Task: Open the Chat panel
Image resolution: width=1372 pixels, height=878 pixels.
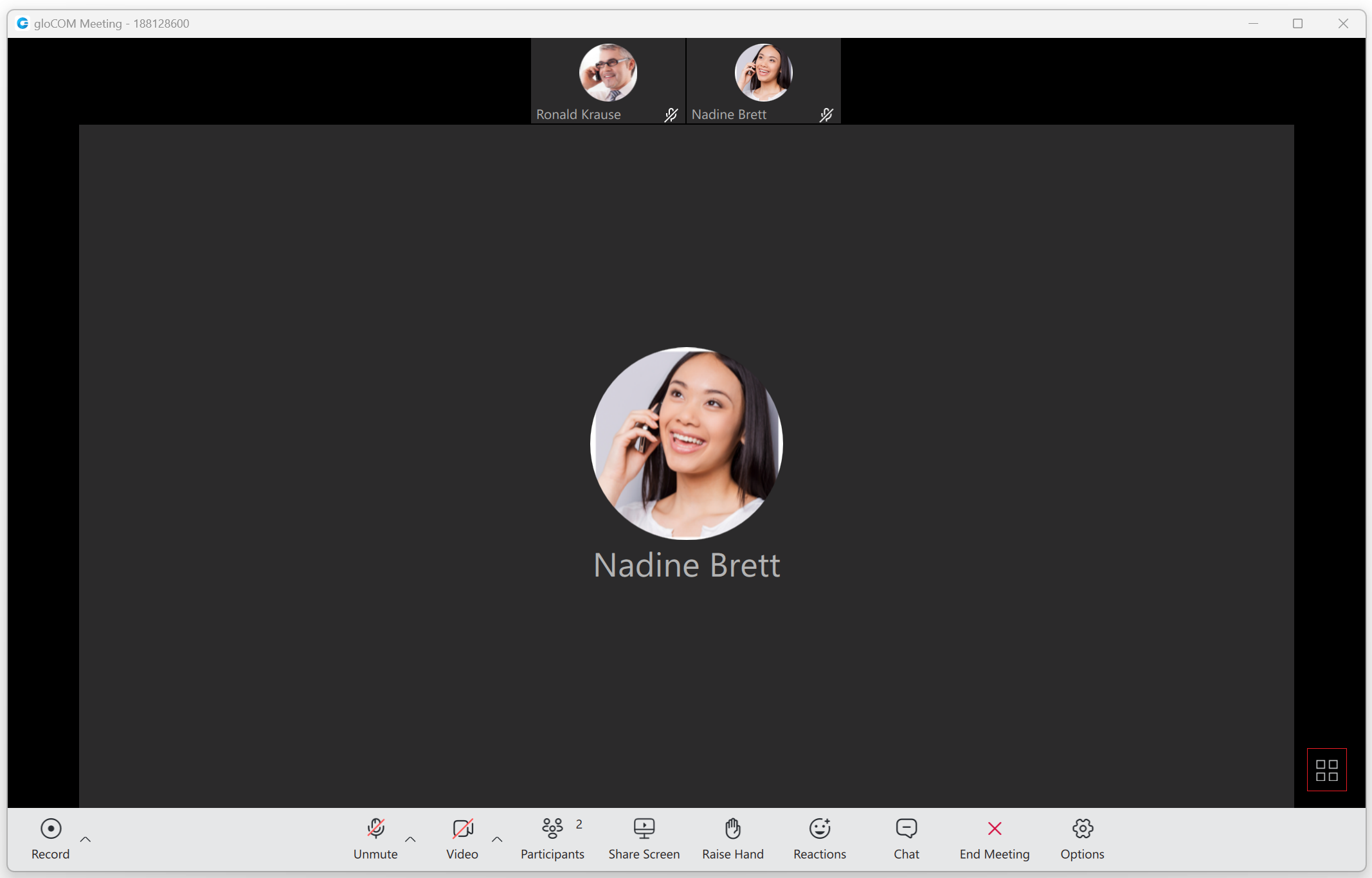Action: coord(906,838)
